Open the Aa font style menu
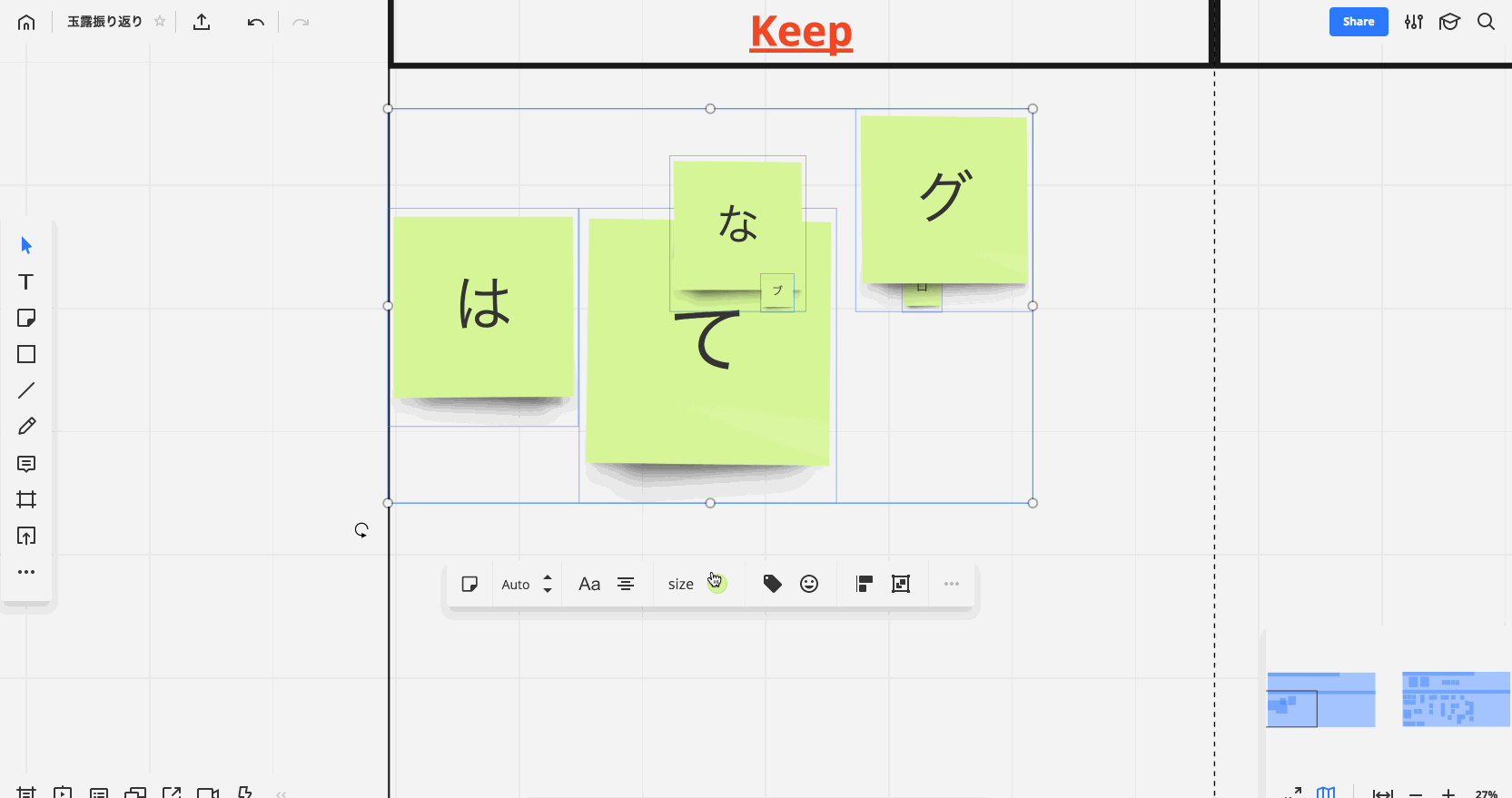 589,584
